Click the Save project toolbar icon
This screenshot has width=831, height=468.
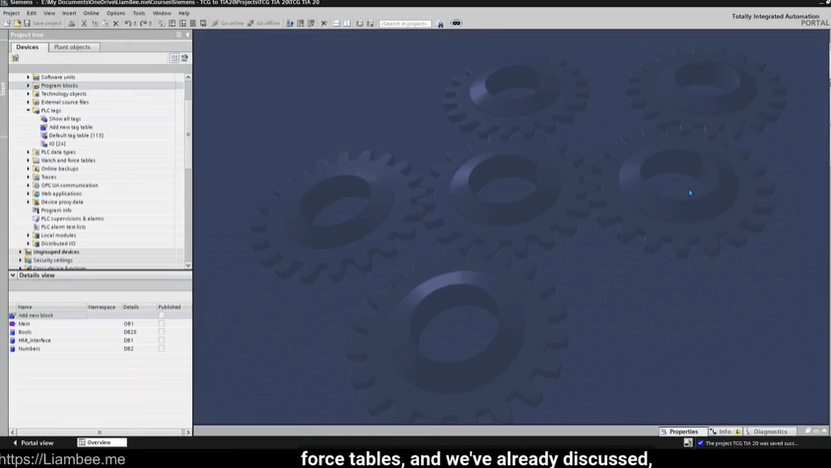point(29,23)
